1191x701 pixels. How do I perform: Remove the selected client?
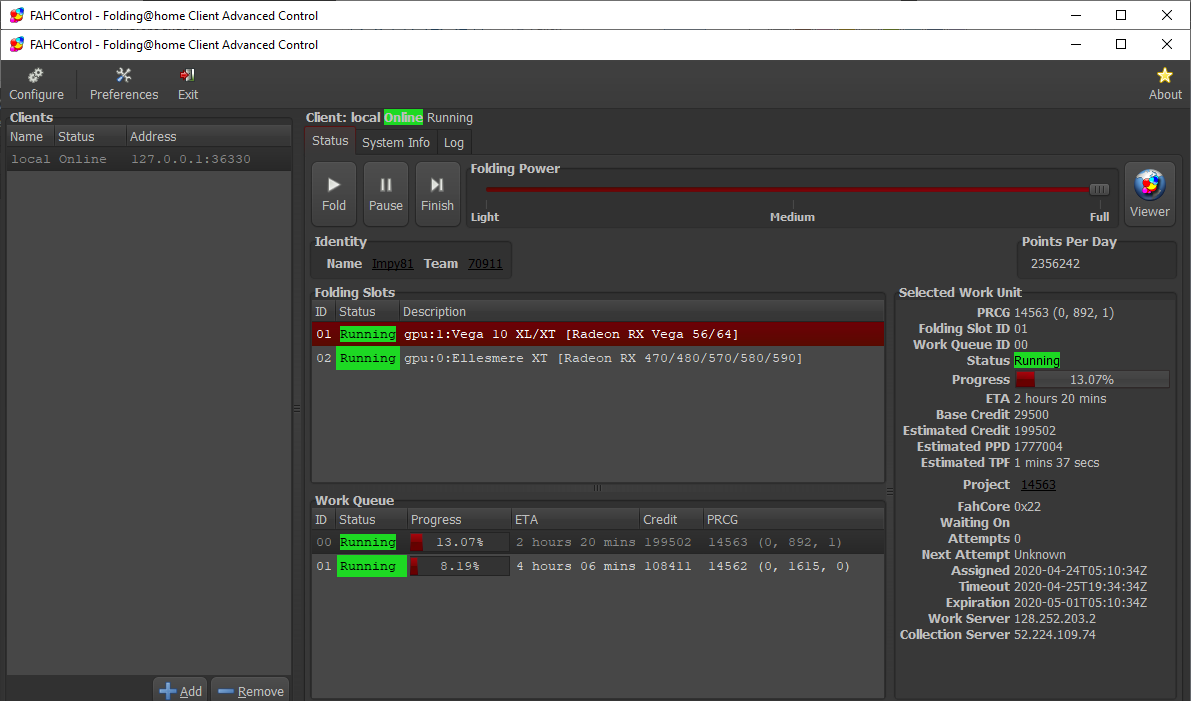point(251,690)
